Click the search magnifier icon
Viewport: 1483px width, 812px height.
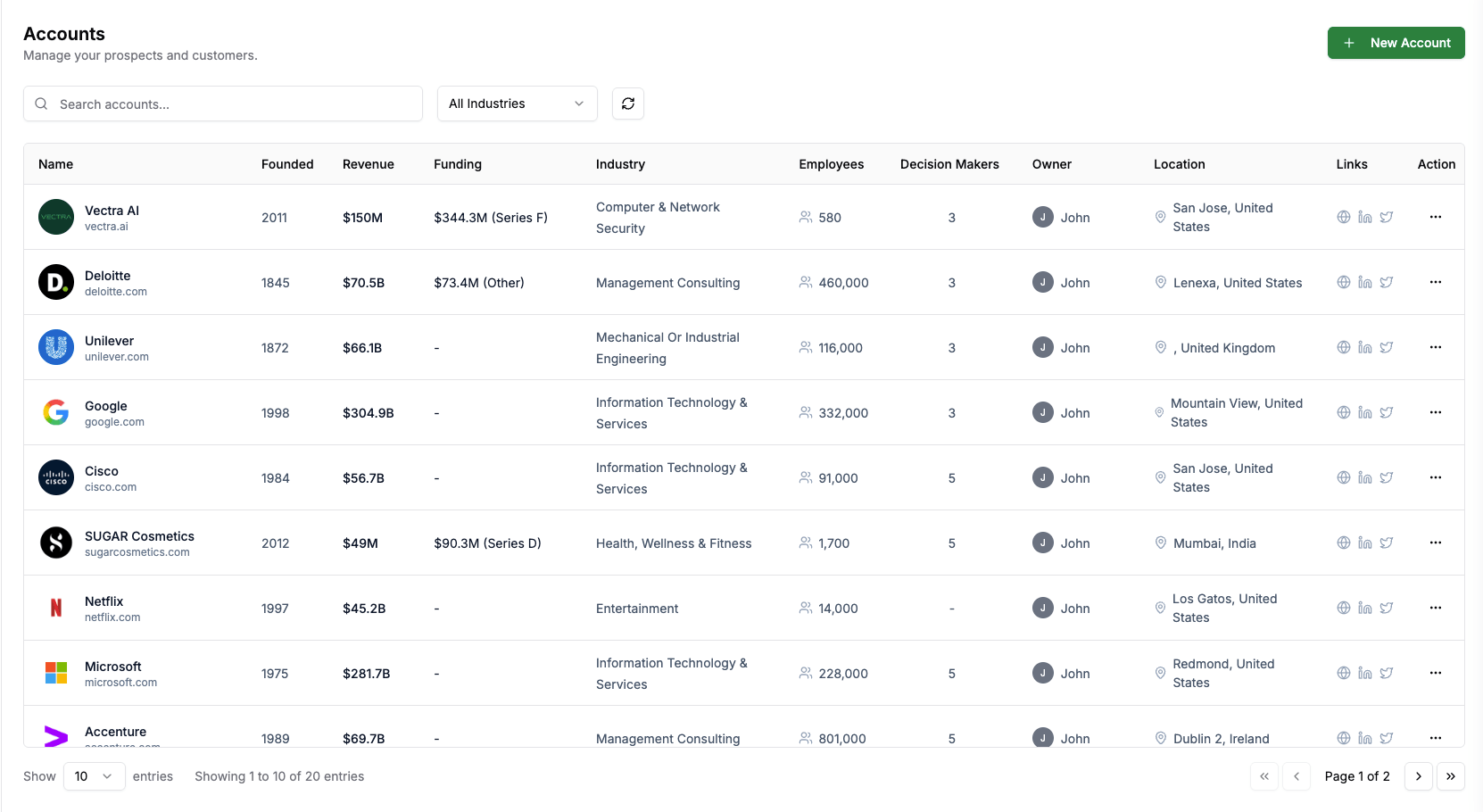[41, 104]
